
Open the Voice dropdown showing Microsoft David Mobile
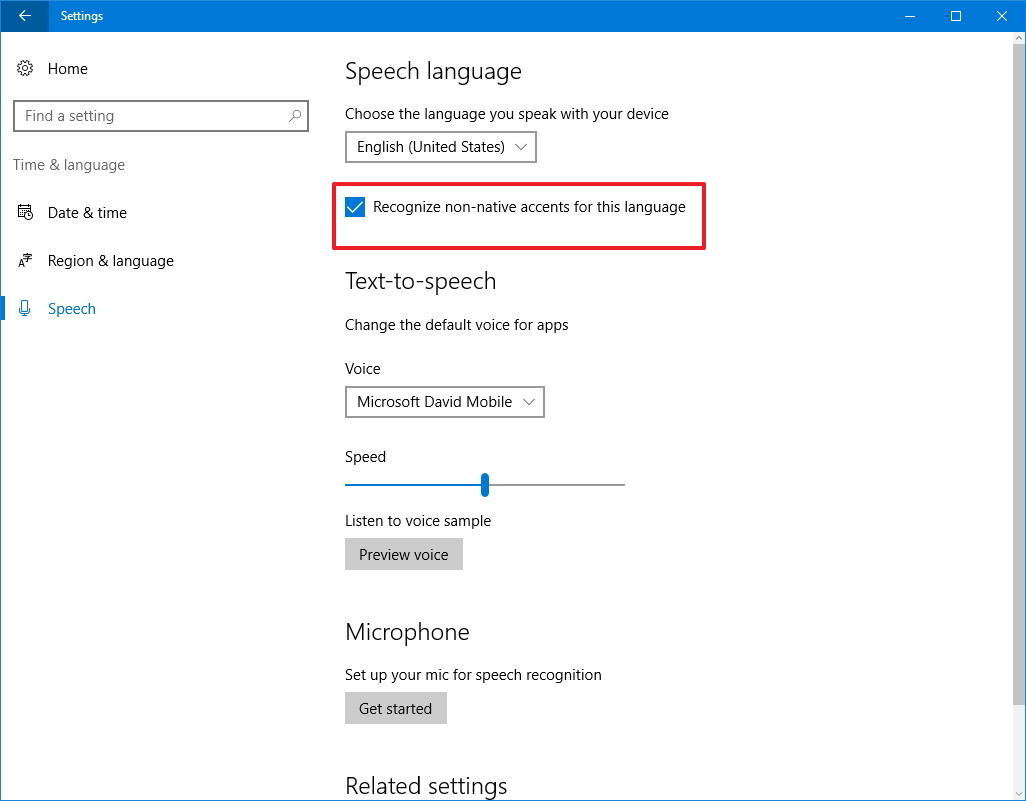pos(444,401)
